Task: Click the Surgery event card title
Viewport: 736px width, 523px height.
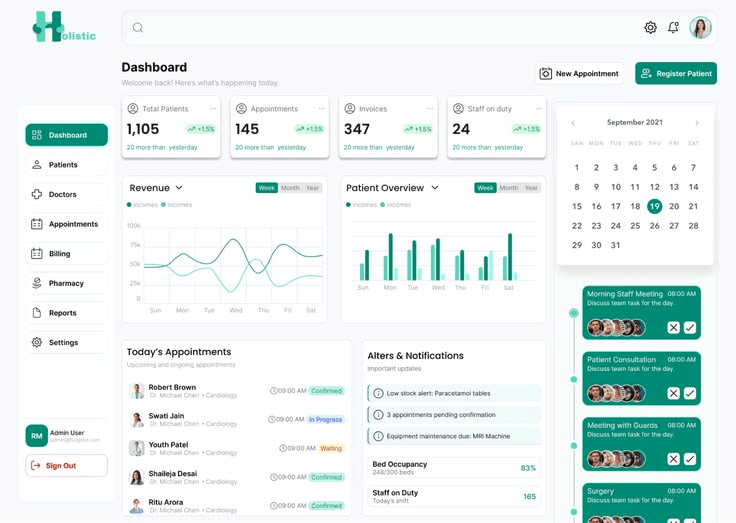Action: tap(600, 491)
